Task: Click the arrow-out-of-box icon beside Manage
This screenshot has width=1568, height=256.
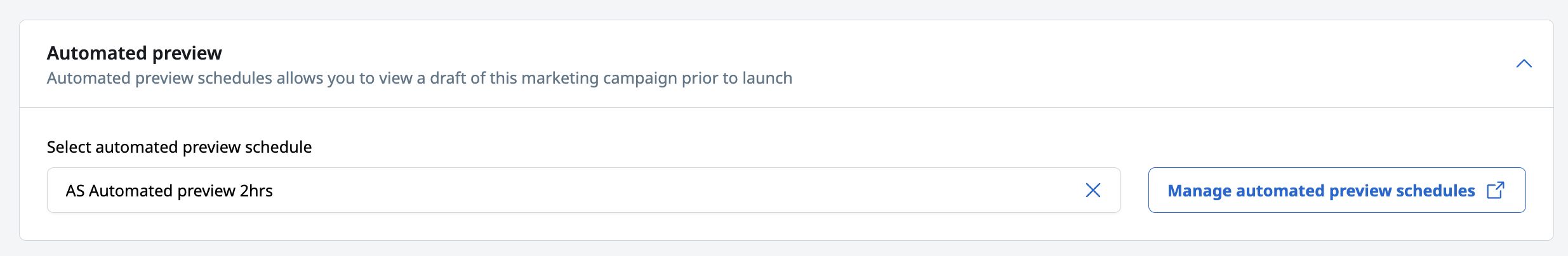Action: pyautogui.click(x=1496, y=190)
